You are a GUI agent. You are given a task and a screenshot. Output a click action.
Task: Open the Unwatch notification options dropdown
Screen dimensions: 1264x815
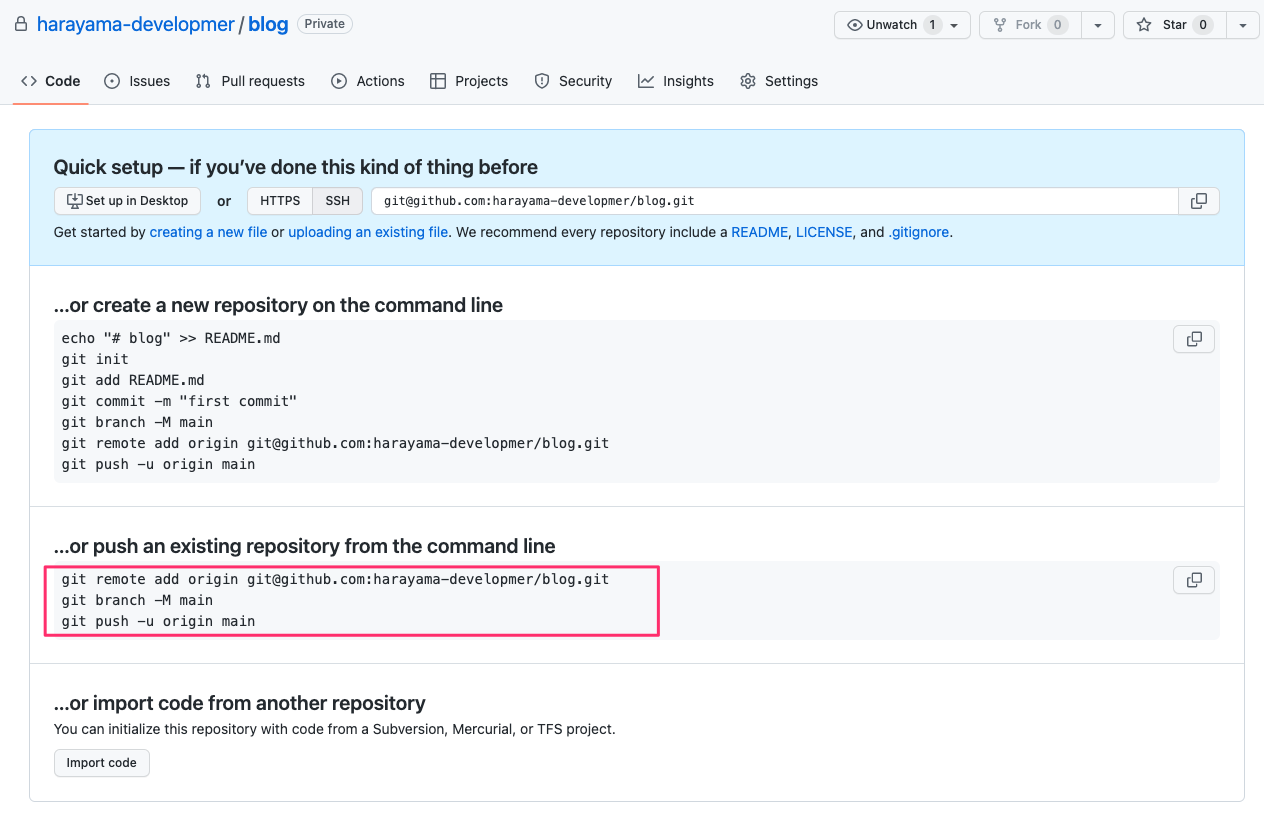pos(953,25)
